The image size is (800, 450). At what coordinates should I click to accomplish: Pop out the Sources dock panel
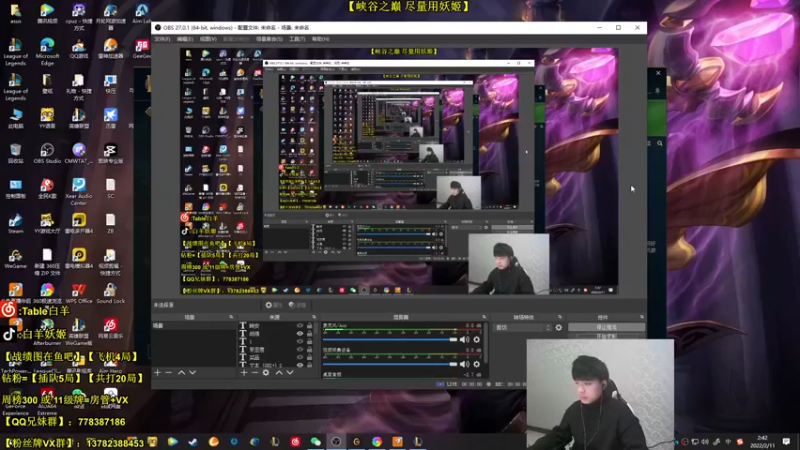pos(314,317)
